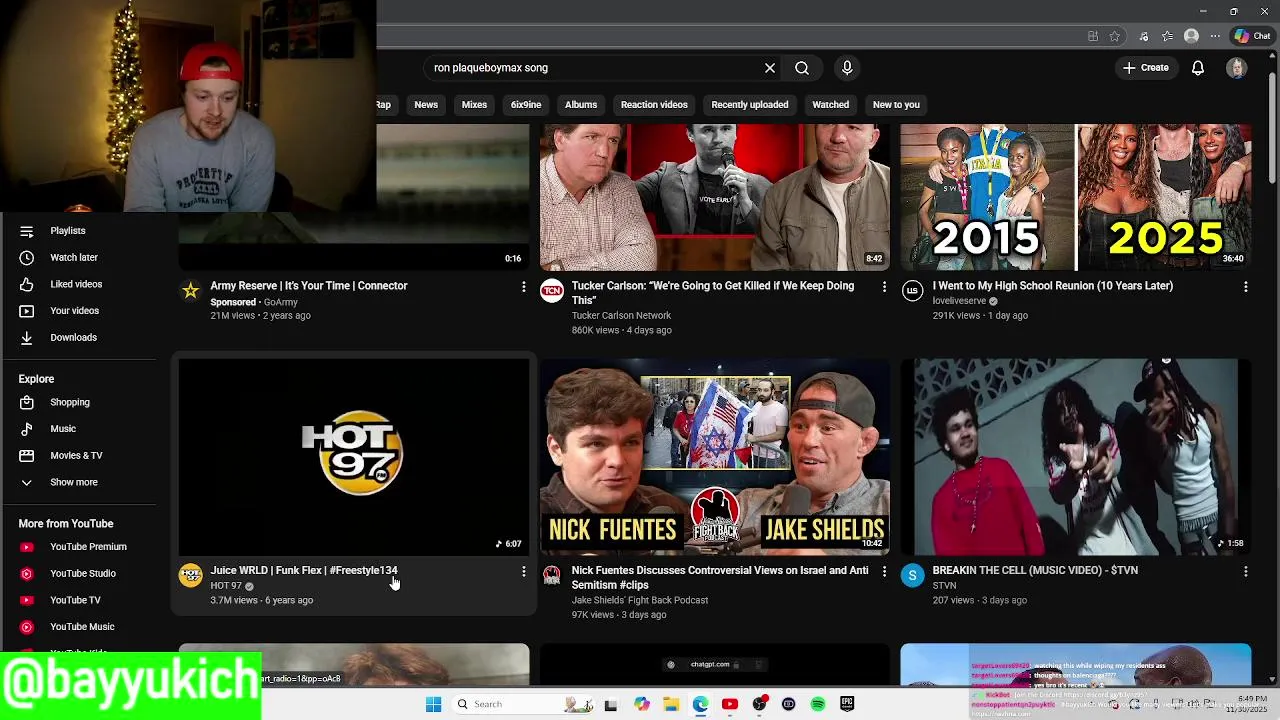Open Juice WRLD Funk Flex Freestyle title
Viewport: 1280px width, 720px height.
point(304,570)
